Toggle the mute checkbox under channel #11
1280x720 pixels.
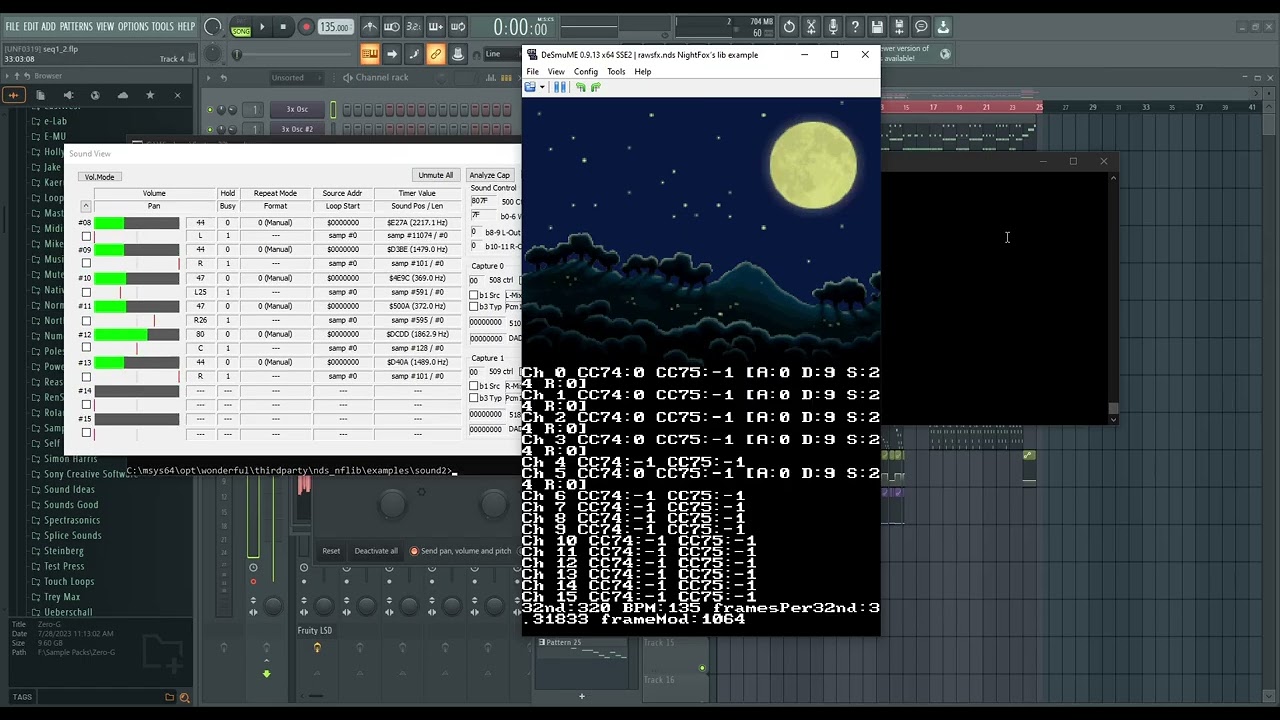[x=86, y=320]
